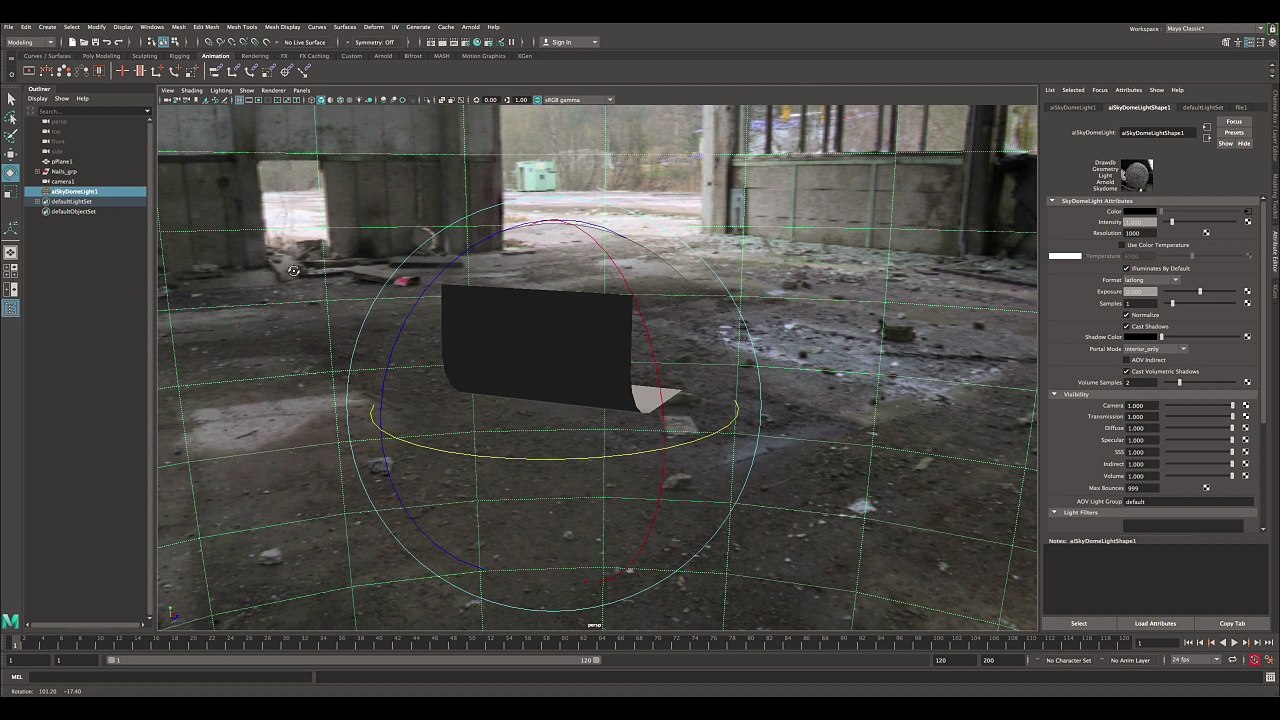Click the Resolution input field

pyautogui.click(x=1140, y=233)
